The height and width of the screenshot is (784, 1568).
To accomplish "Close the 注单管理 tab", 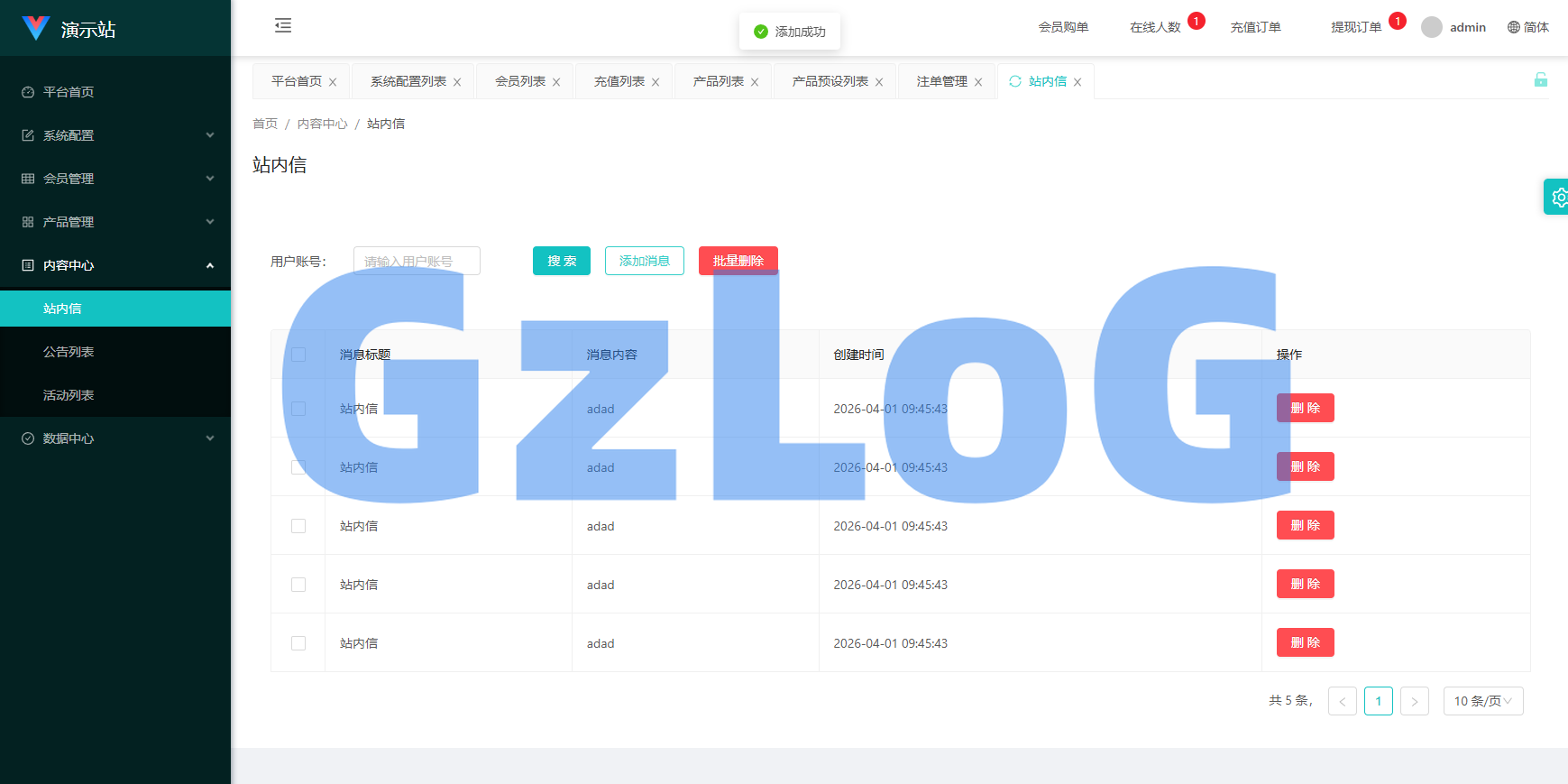I will pos(978,82).
